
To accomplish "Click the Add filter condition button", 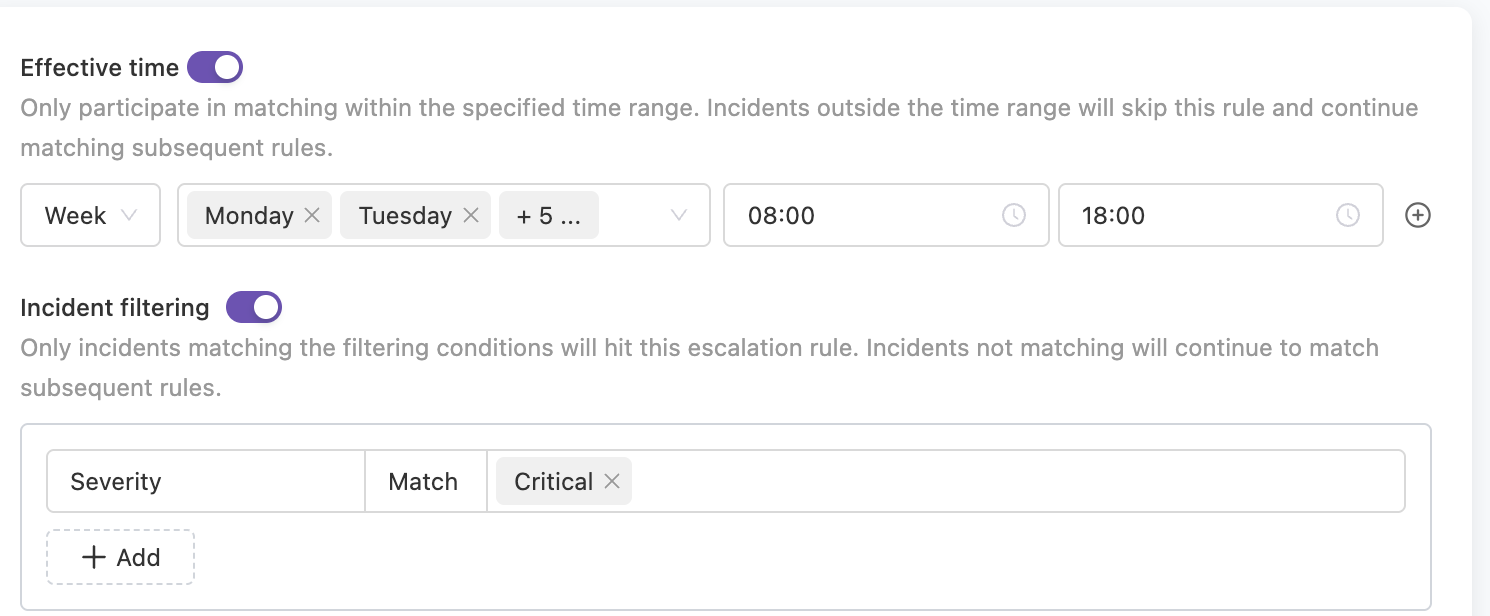I will pos(120,557).
